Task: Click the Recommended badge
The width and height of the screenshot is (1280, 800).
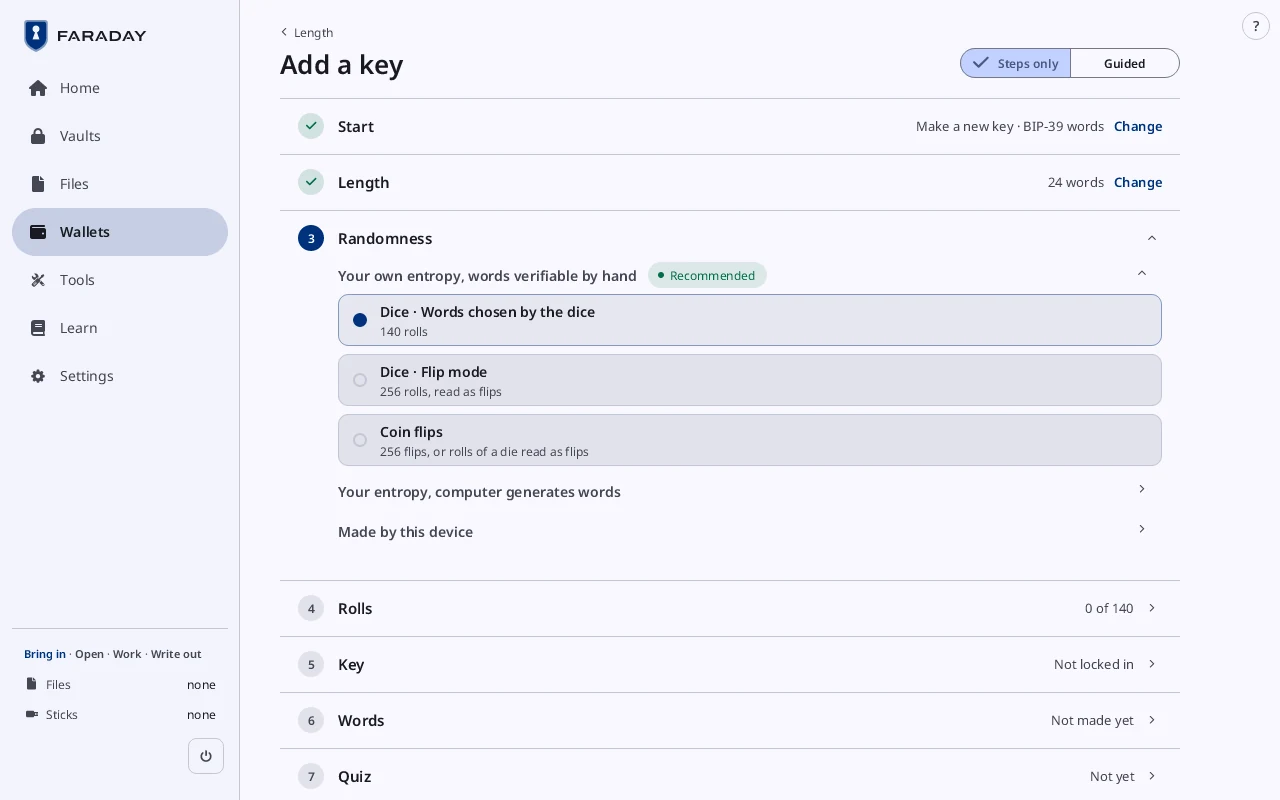Action: [707, 275]
